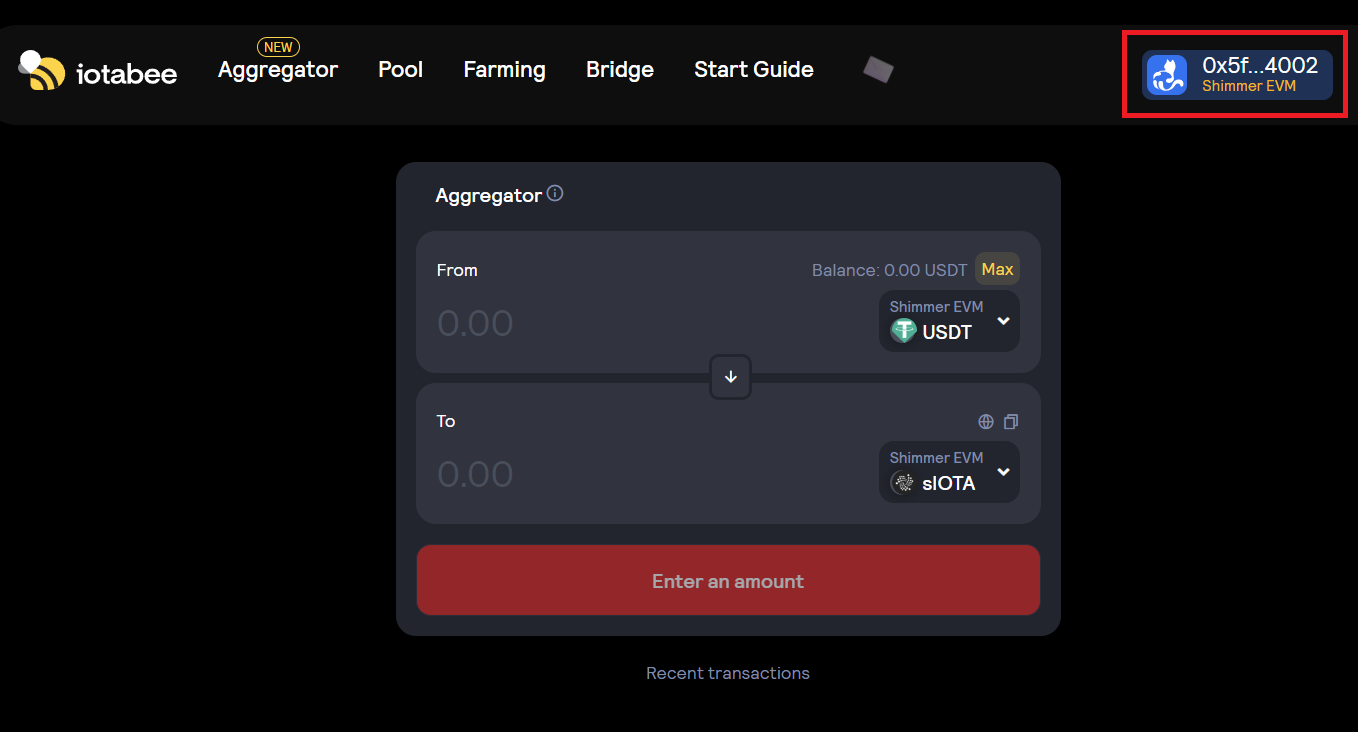
Task: Click the red Enter an amount button
Action: point(728,580)
